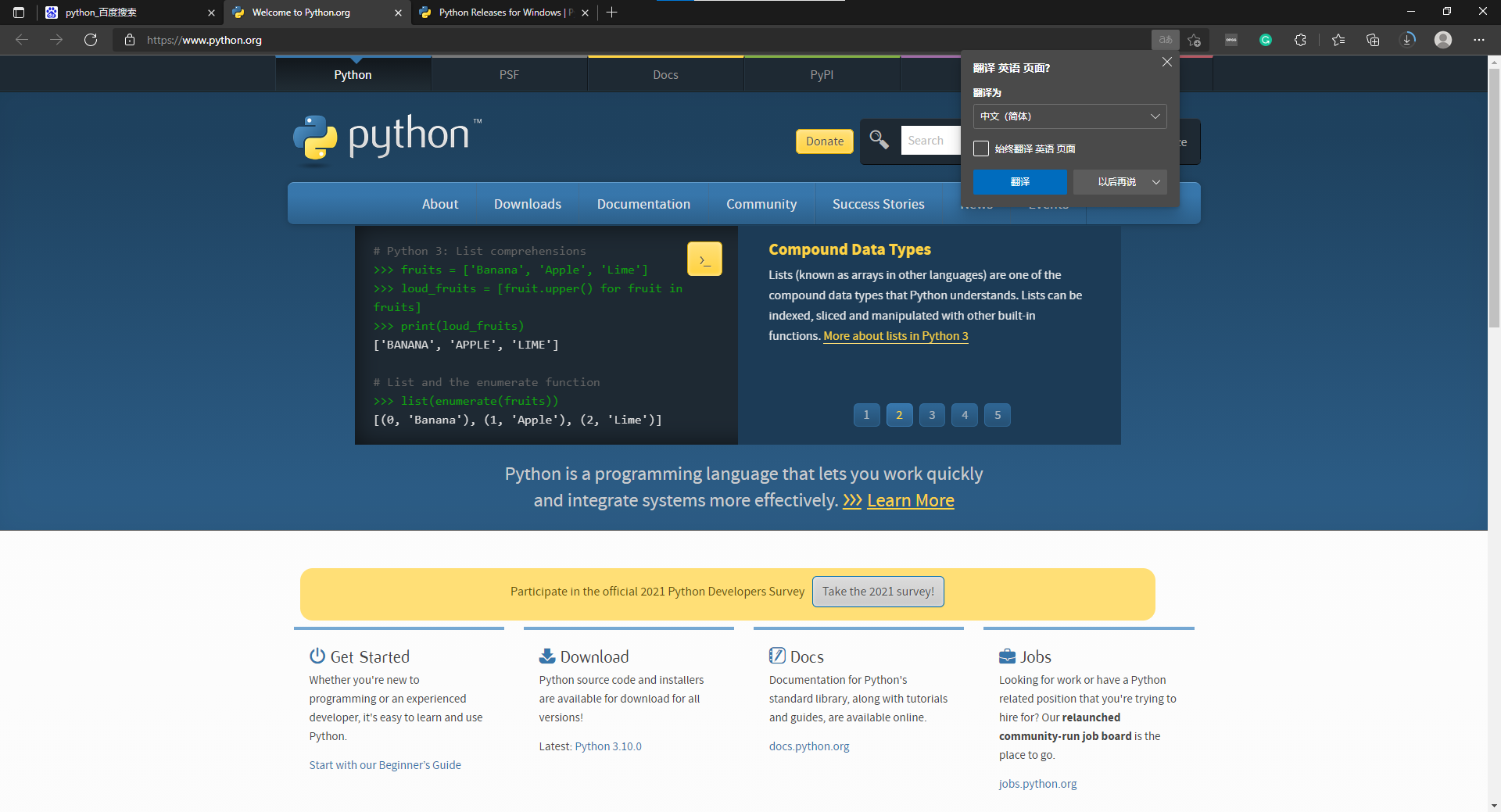The height and width of the screenshot is (812, 1501).
Task: Show slide 1 of code examples
Action: (x=866, y=415)
